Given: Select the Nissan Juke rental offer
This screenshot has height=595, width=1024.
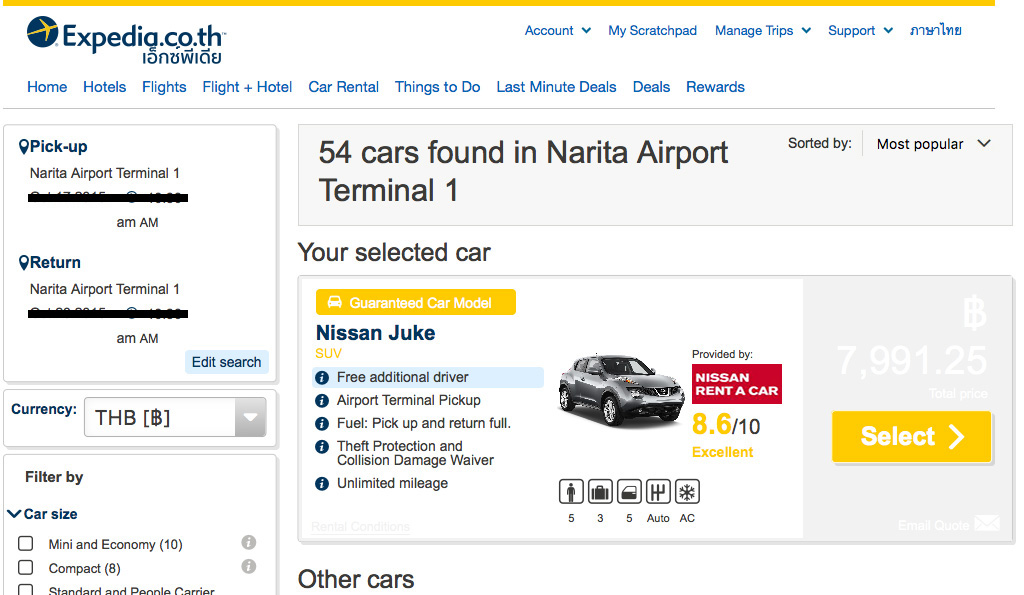Looking at the screenshot, I should click(910, 436).
